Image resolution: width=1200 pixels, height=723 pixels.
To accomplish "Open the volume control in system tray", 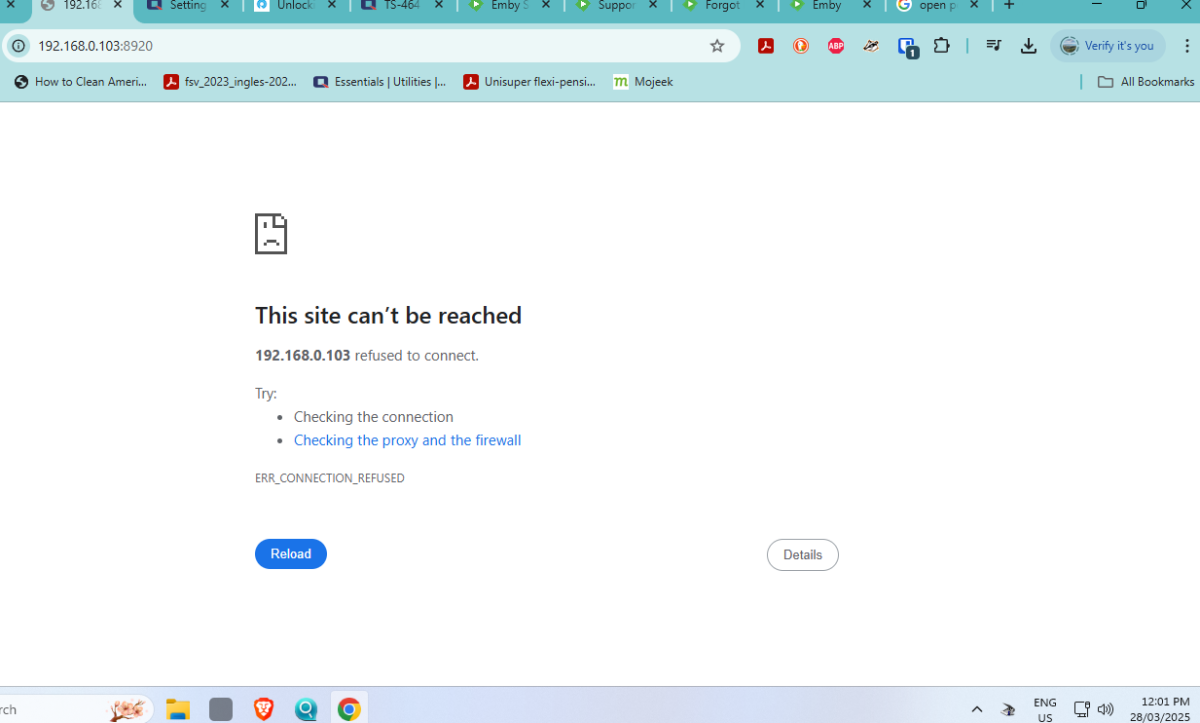I will (1106, 708).
